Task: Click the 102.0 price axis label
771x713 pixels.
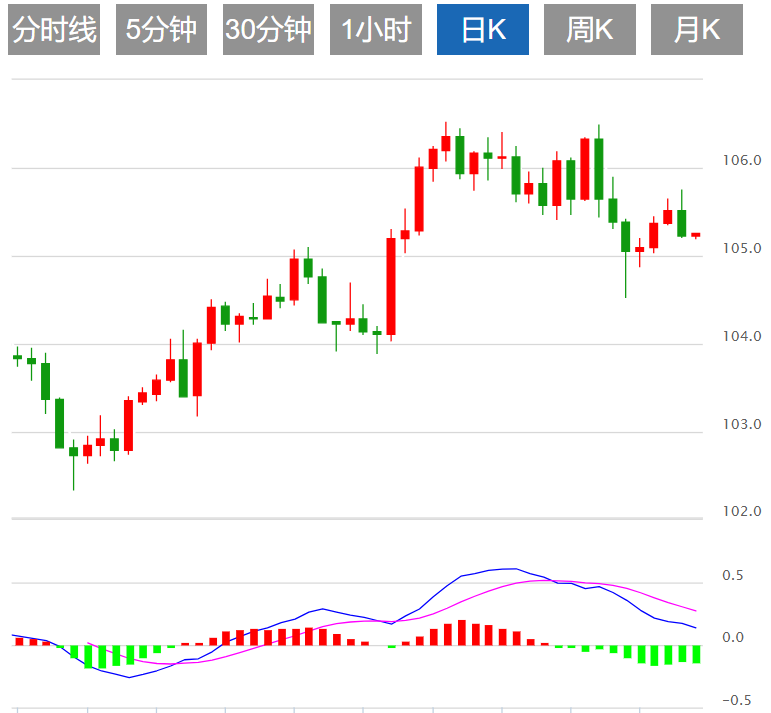Action: pyautogui.click(x=741, y=511)
